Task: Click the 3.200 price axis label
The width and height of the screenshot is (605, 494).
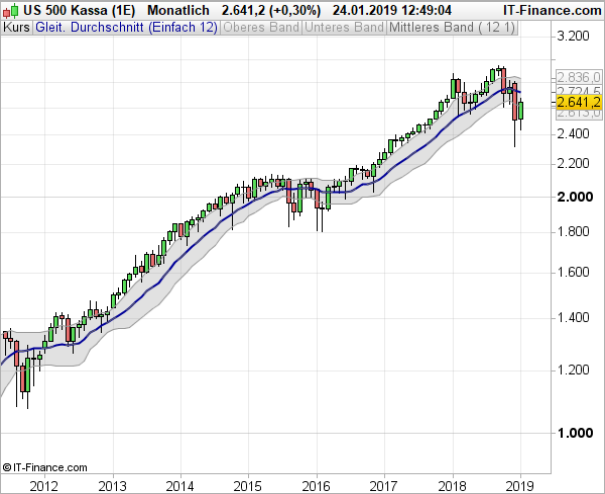Action: 573,37
